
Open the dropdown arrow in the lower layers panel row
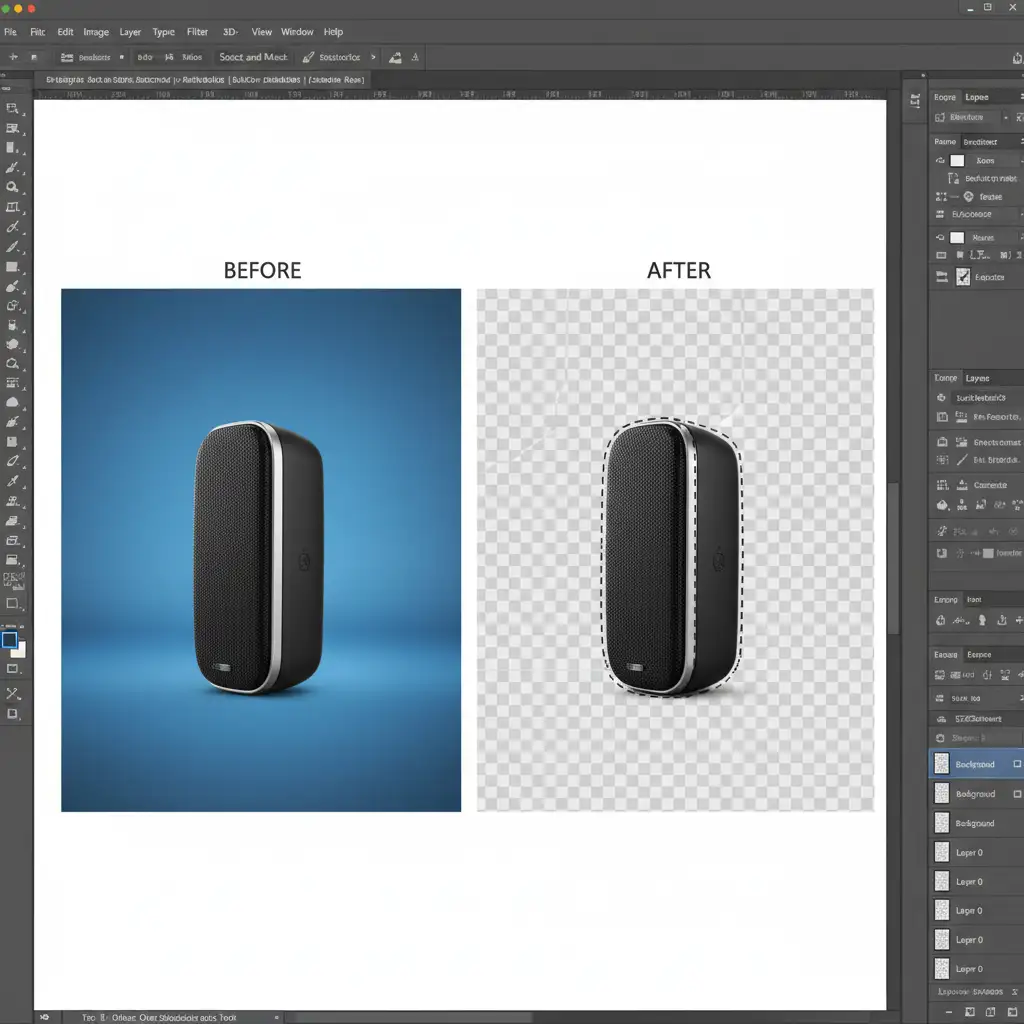(x=1019, y=698)
